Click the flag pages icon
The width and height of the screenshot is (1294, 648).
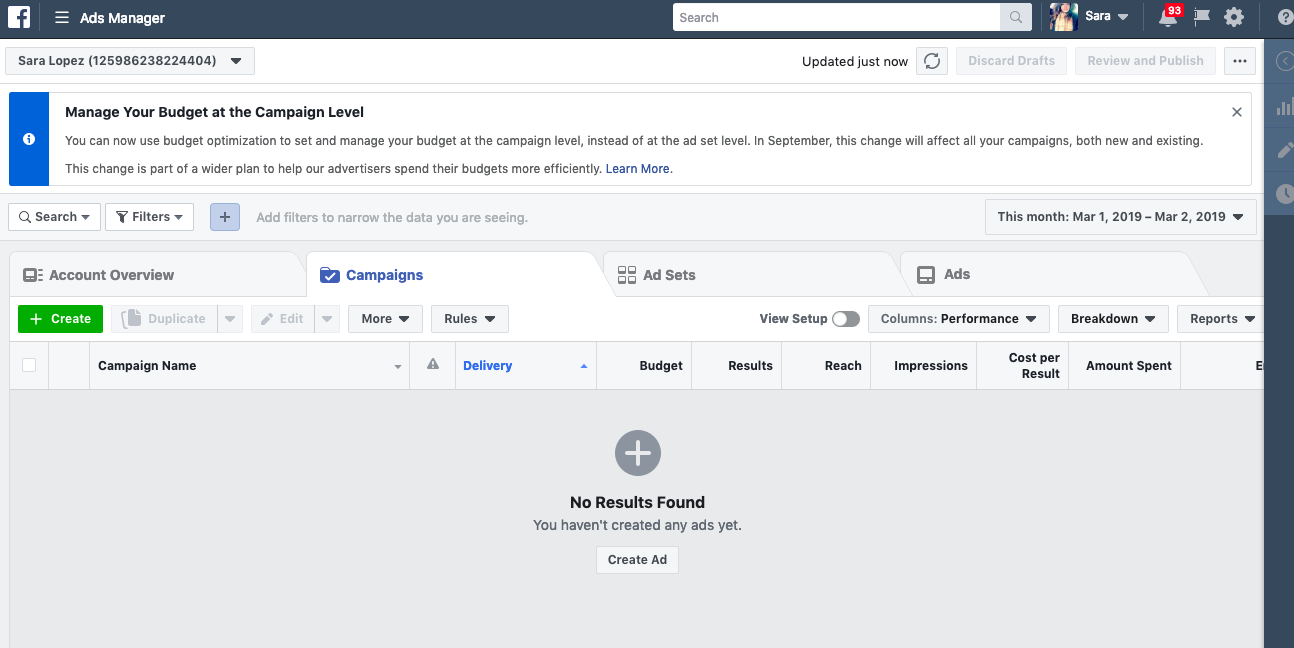pyautogui.click(x=1203, y=17)
